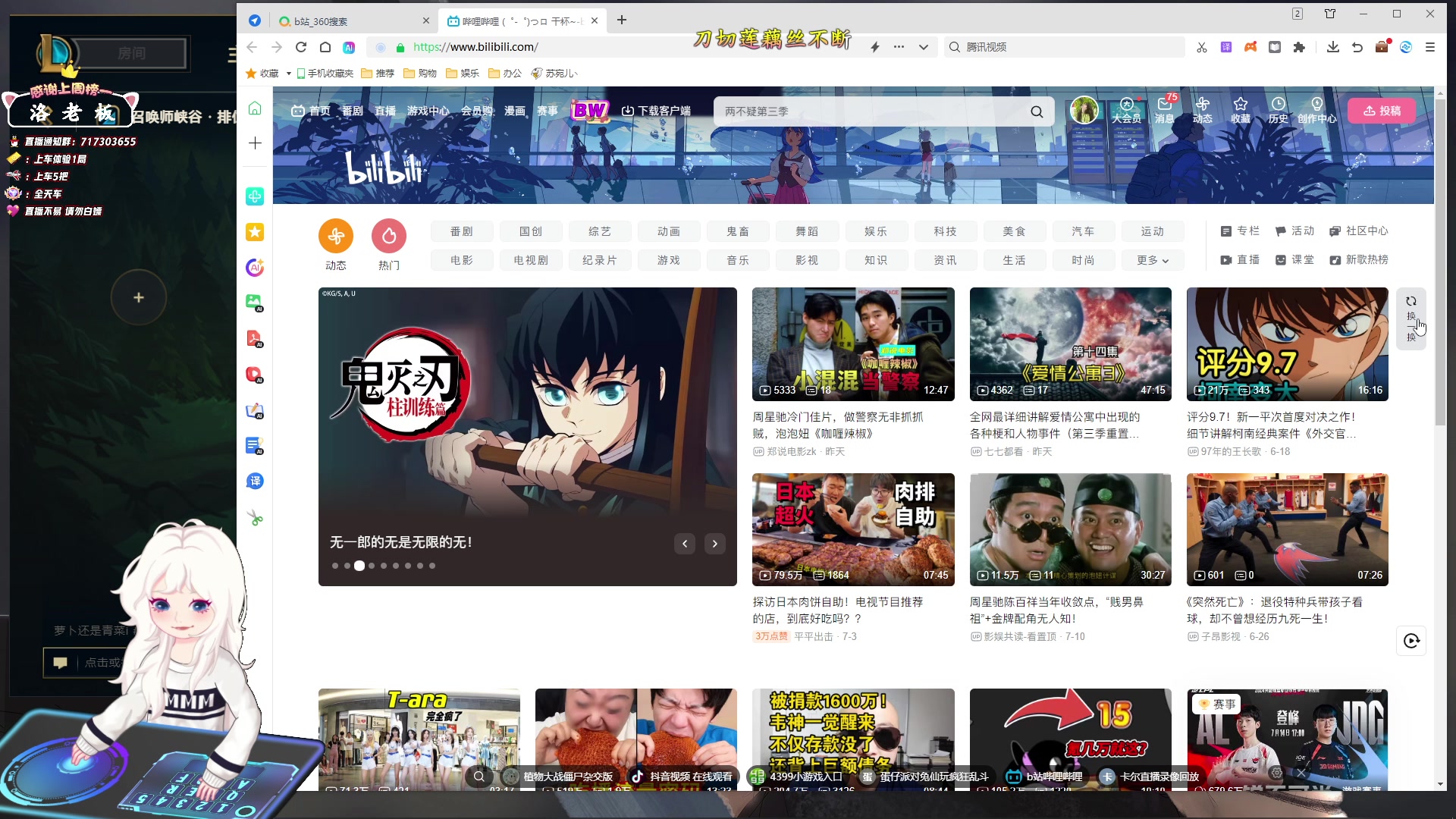Open the browser sidebar translate icon
This screenshot has height=819, width=1456.
tap(255, 482)
